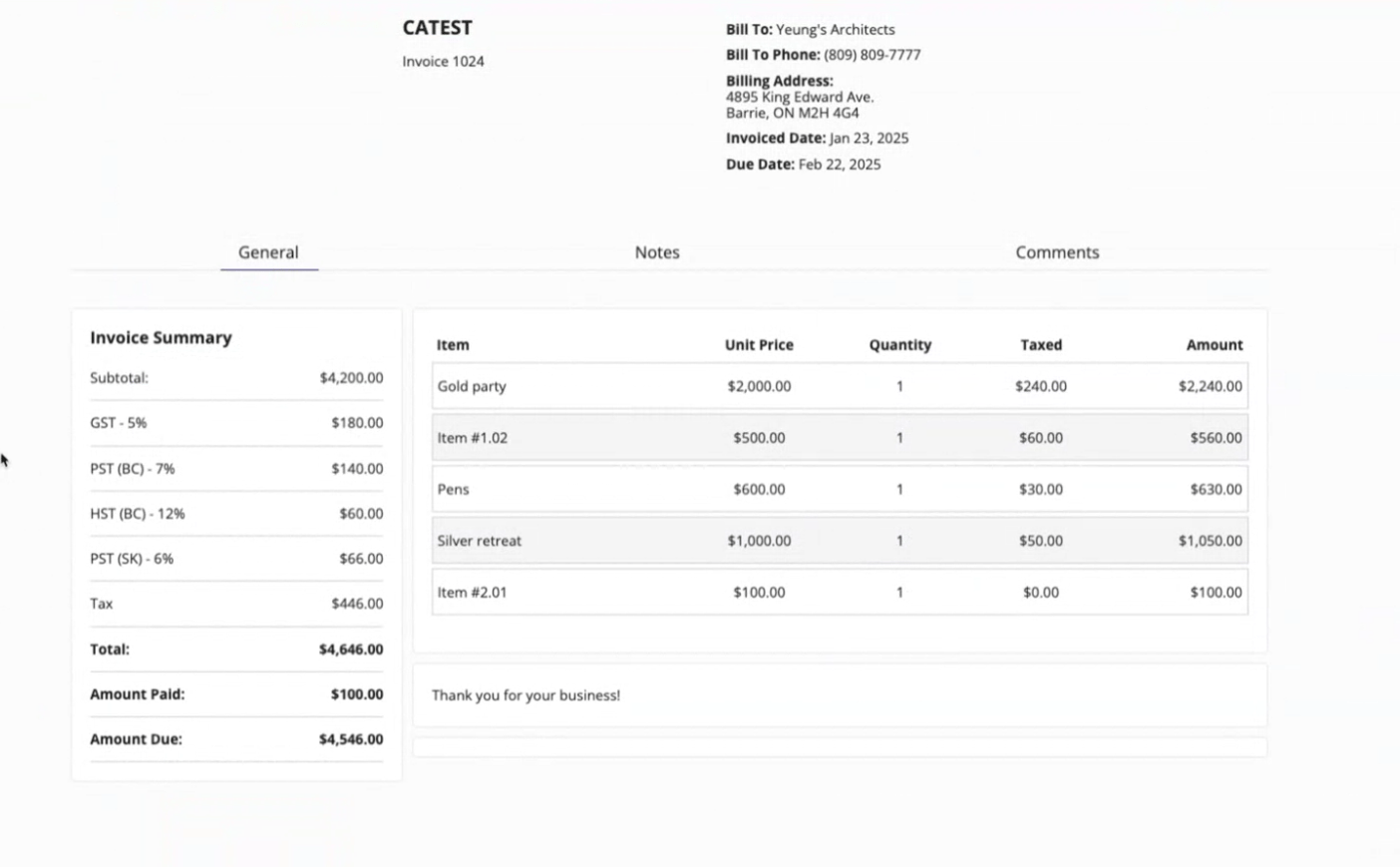This screenshot has width=1400, height=867.
Task: Click the Thank you for your business! note
Action: pyautogui.click(x=525, y=695)
